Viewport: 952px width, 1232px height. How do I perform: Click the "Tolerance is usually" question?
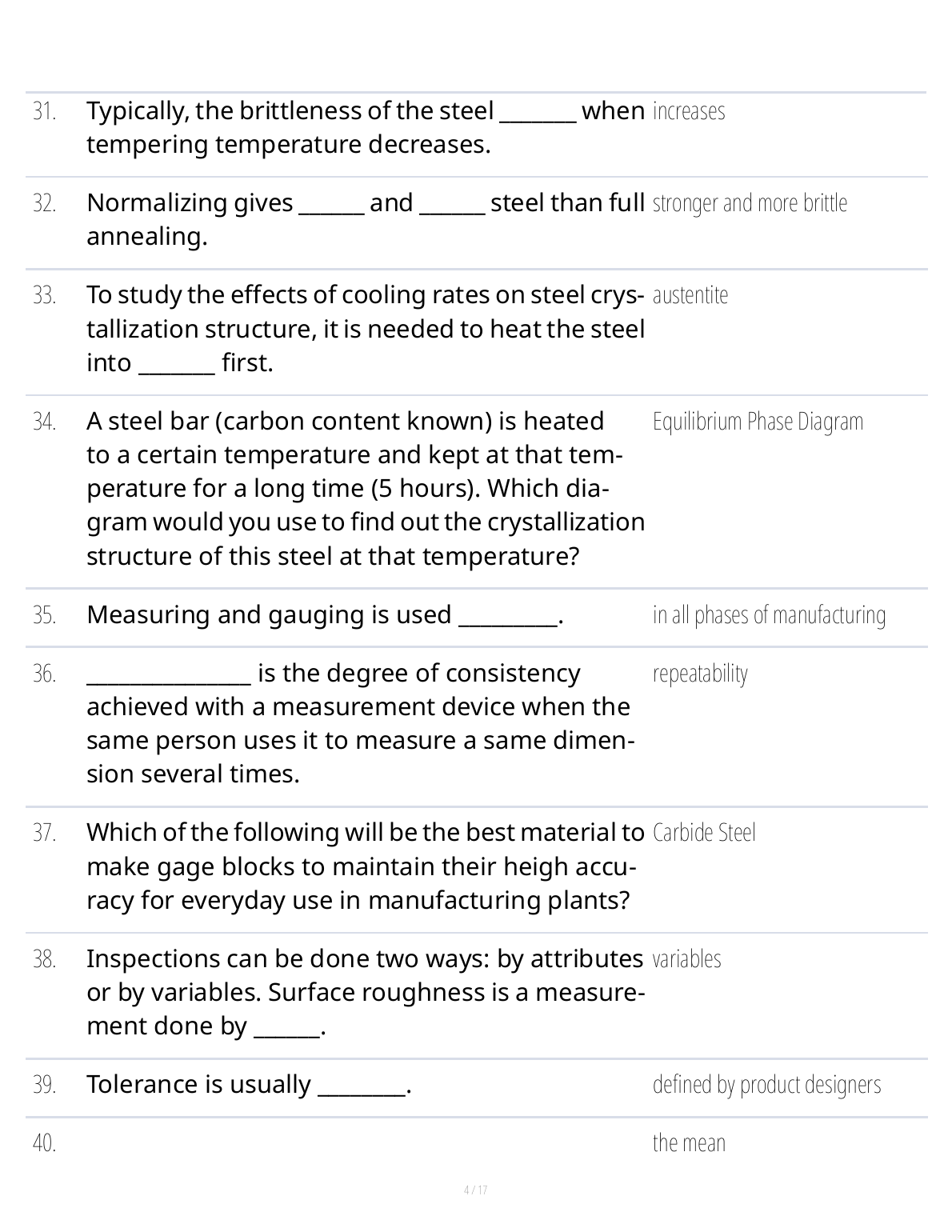[x=249, y=1085]
